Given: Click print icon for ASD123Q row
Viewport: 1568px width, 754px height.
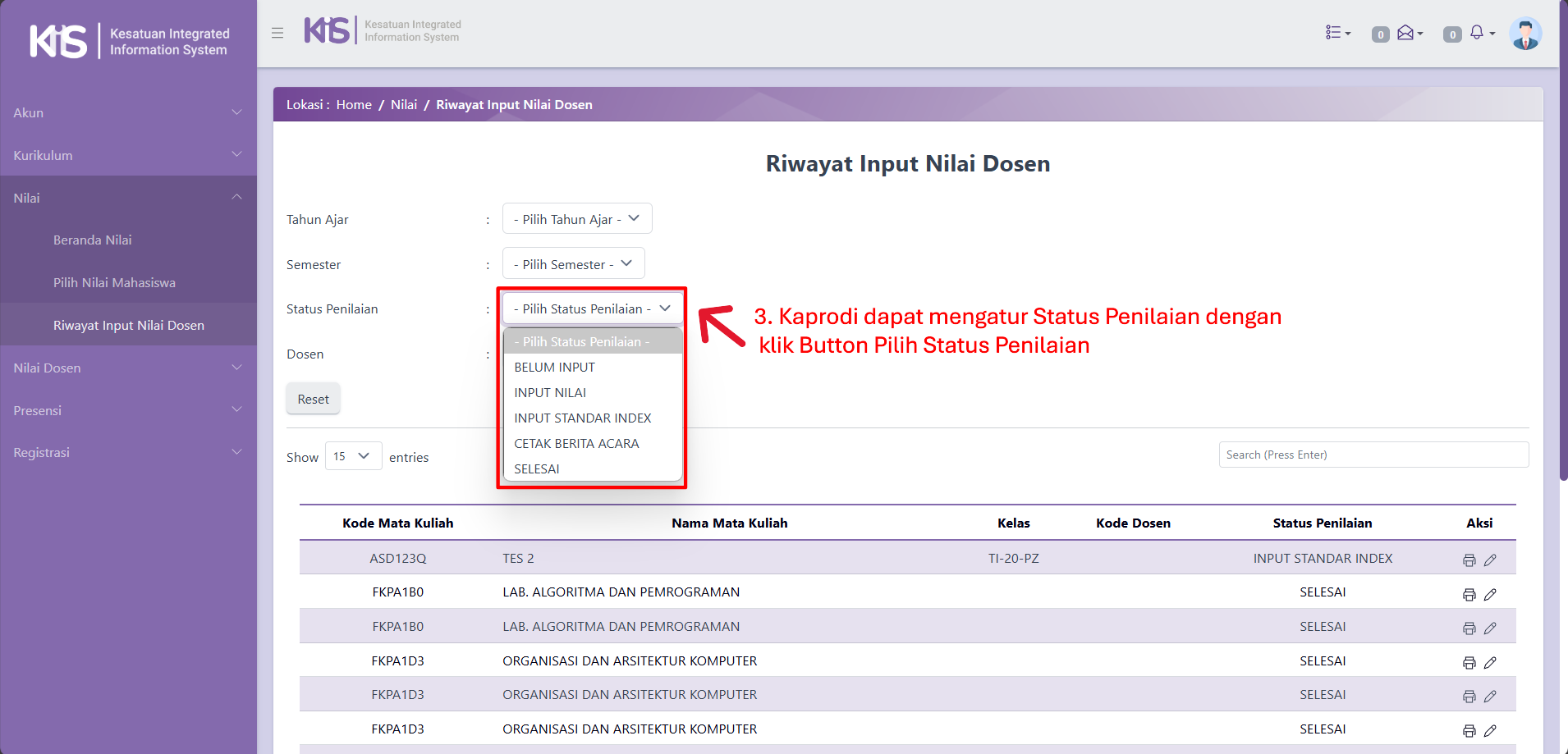Looking at the screenshot, I should pyautogui.click(x=1469, y=560).
